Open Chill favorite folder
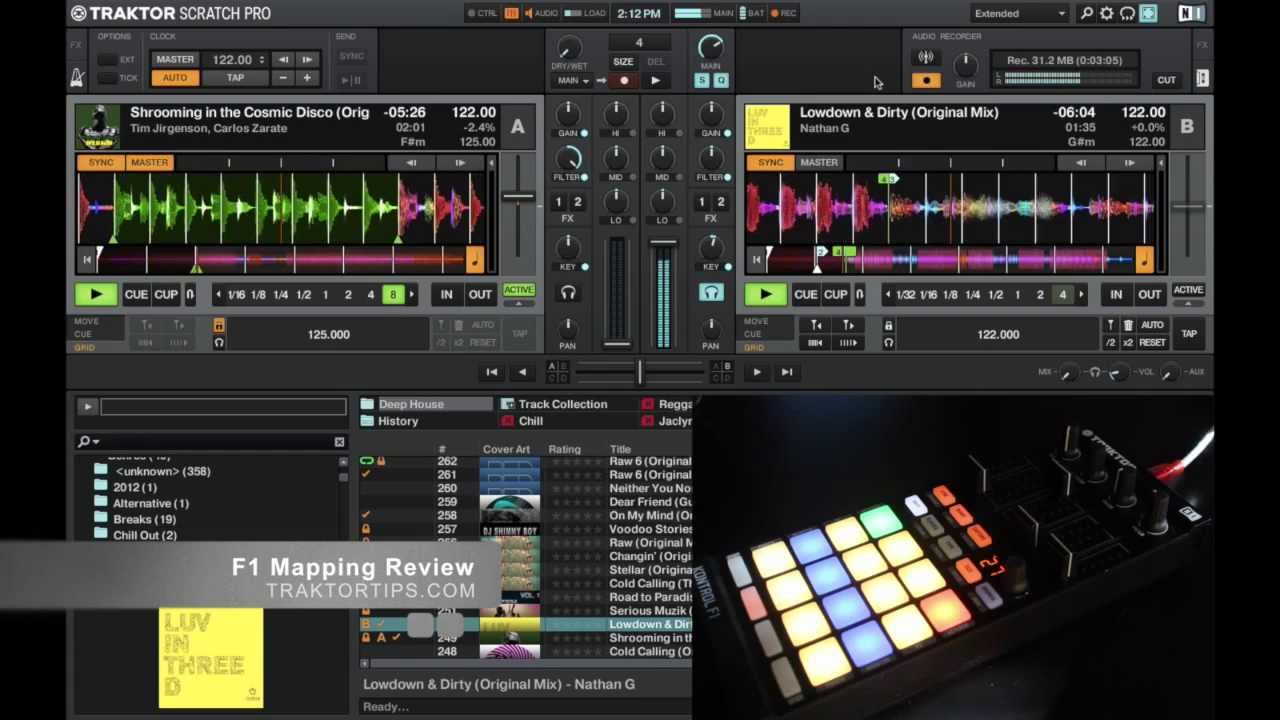The height and width of the screenshot is (720, 1280). click(x=531, y=421)
